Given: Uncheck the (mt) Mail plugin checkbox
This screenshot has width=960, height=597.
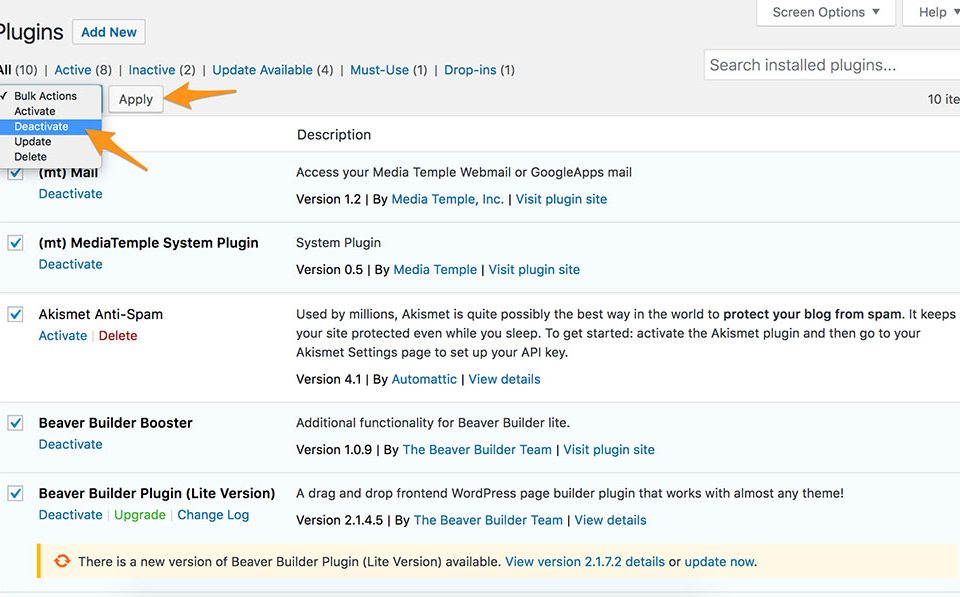Looking at the screenshot, I should tap(15, 171).
